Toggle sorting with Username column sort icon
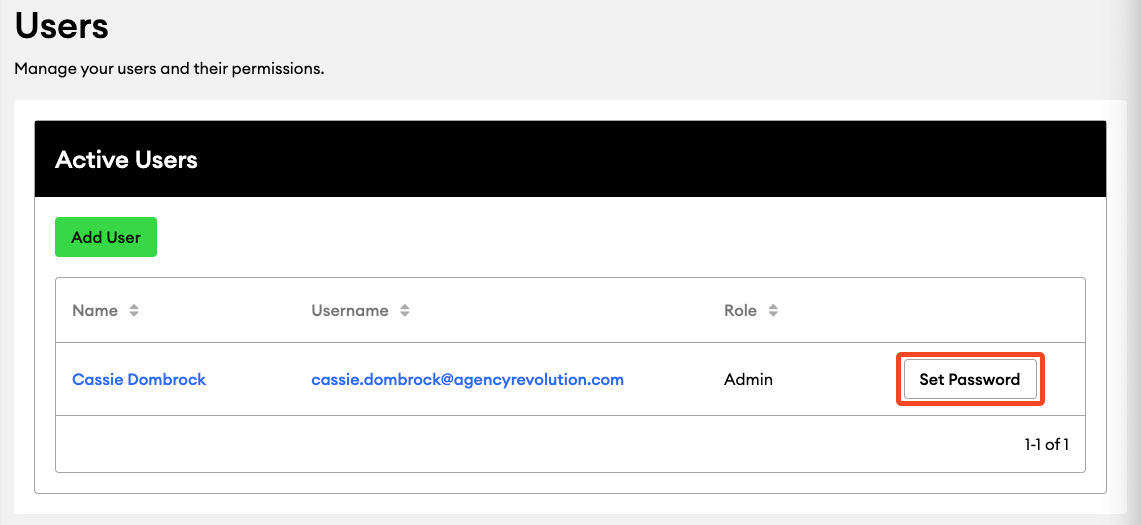 point(405,310)
